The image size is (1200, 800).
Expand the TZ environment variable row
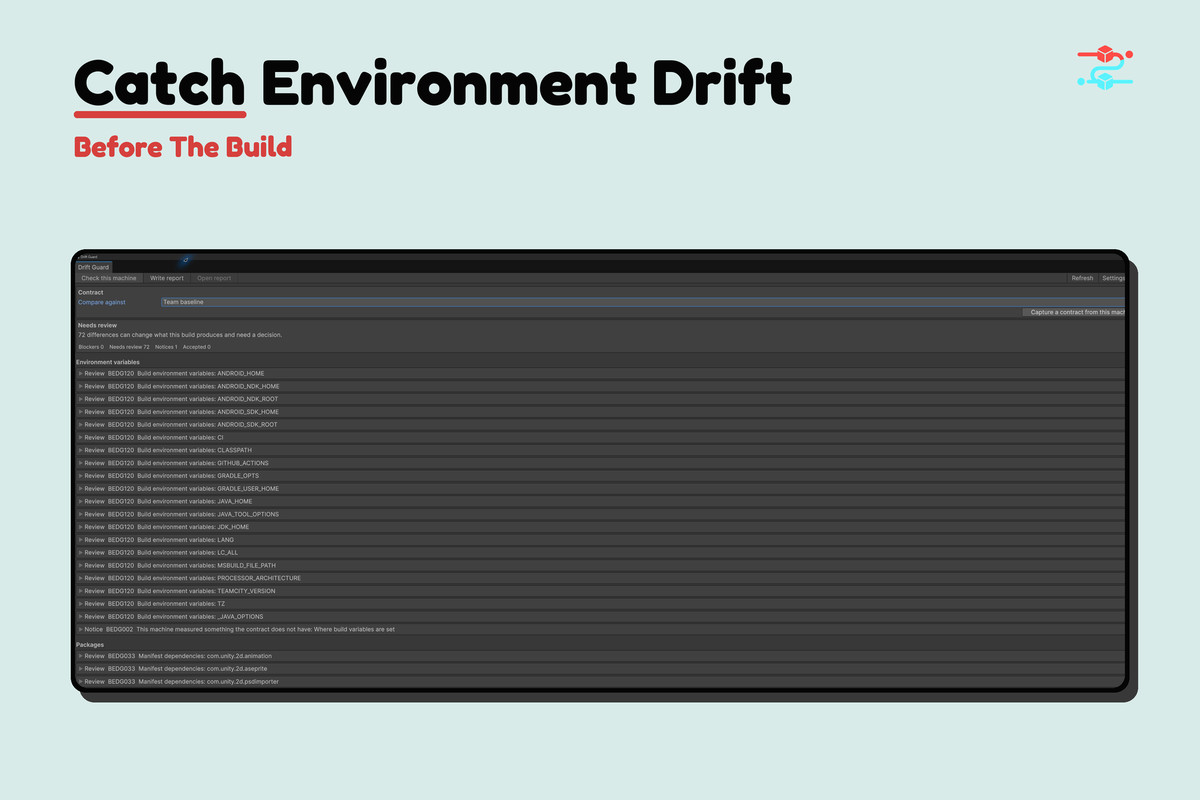[x=601, y=604]
